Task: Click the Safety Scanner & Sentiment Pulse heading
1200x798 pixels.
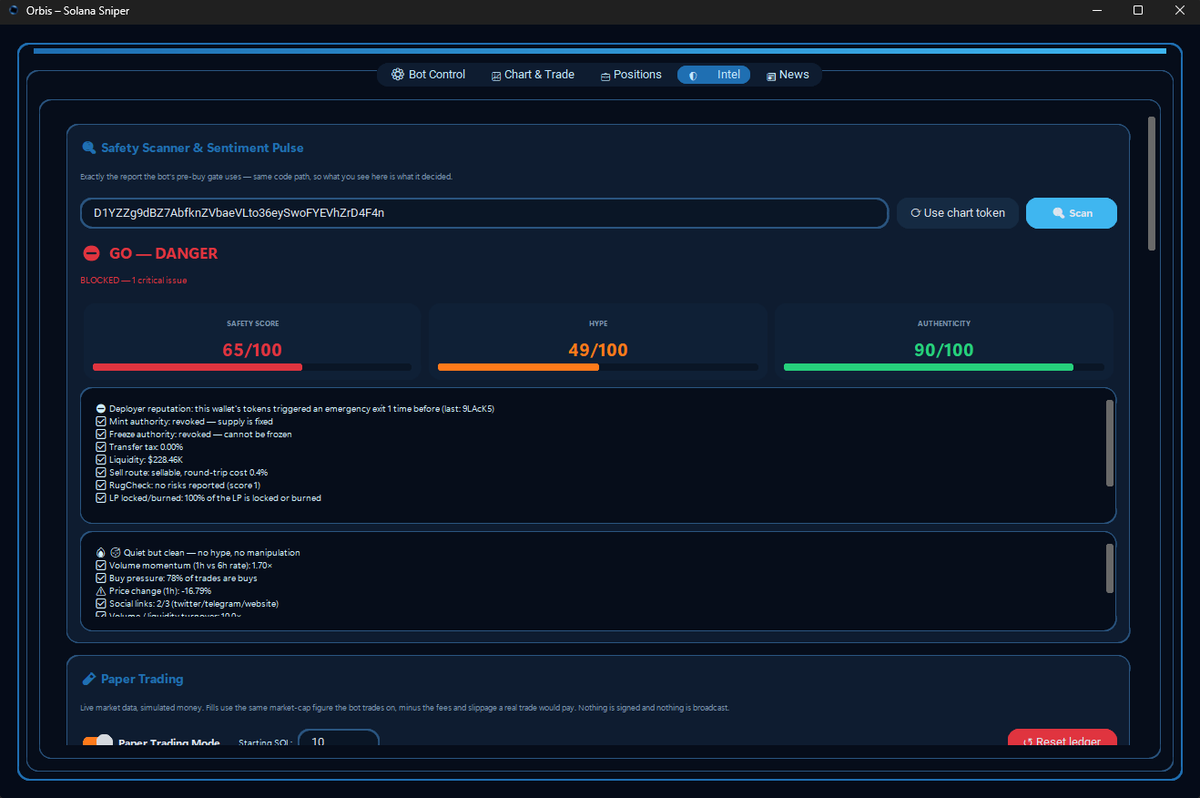Action: 202,148
